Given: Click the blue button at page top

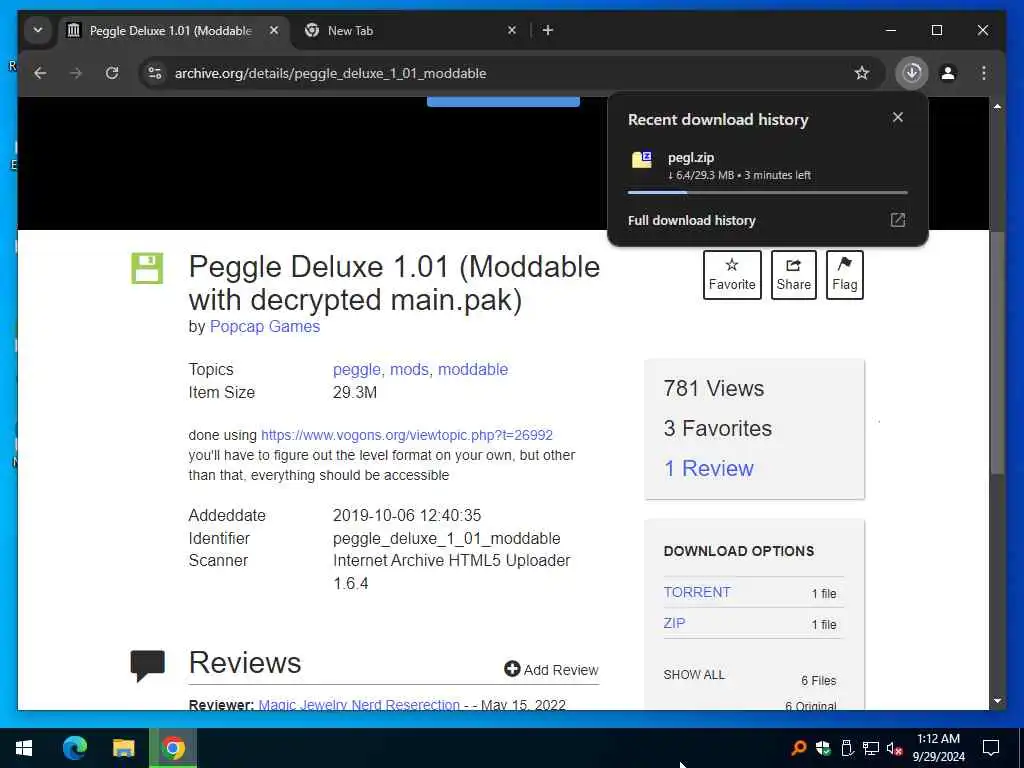Looking at the screenshot, I should tap(503, 101).
